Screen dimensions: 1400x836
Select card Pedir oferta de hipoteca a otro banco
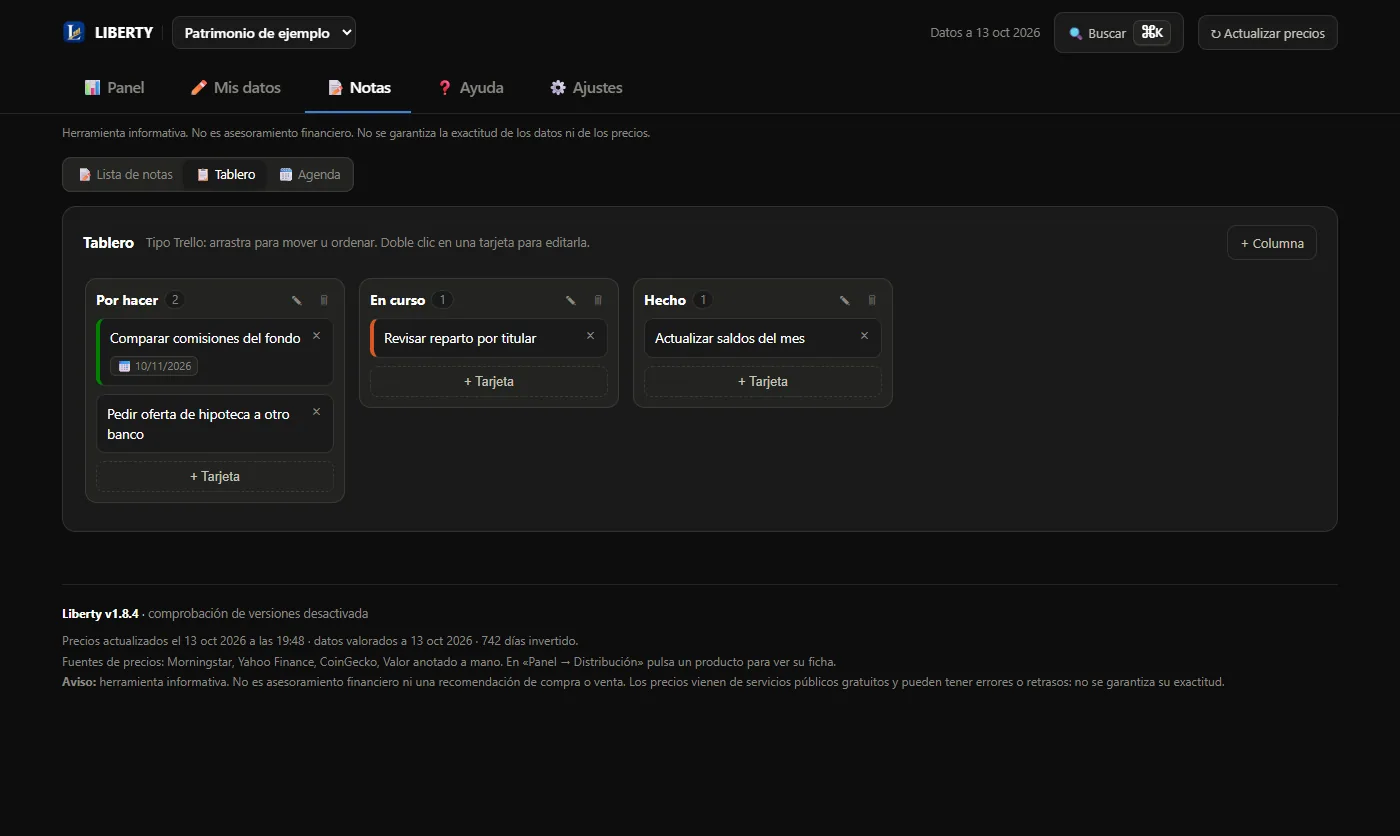click(x=215, y=424)
